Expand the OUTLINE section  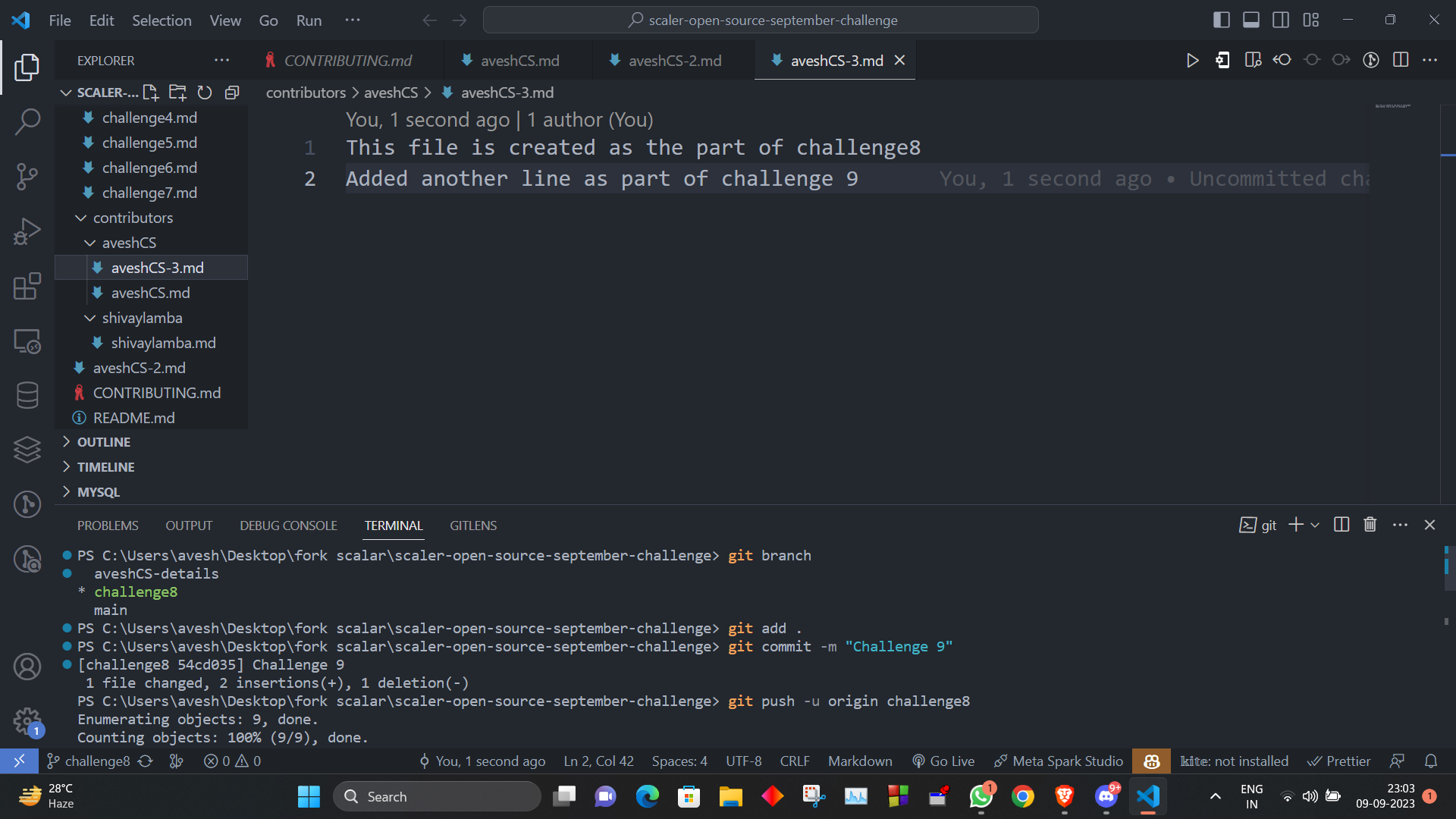pos(103,442)
